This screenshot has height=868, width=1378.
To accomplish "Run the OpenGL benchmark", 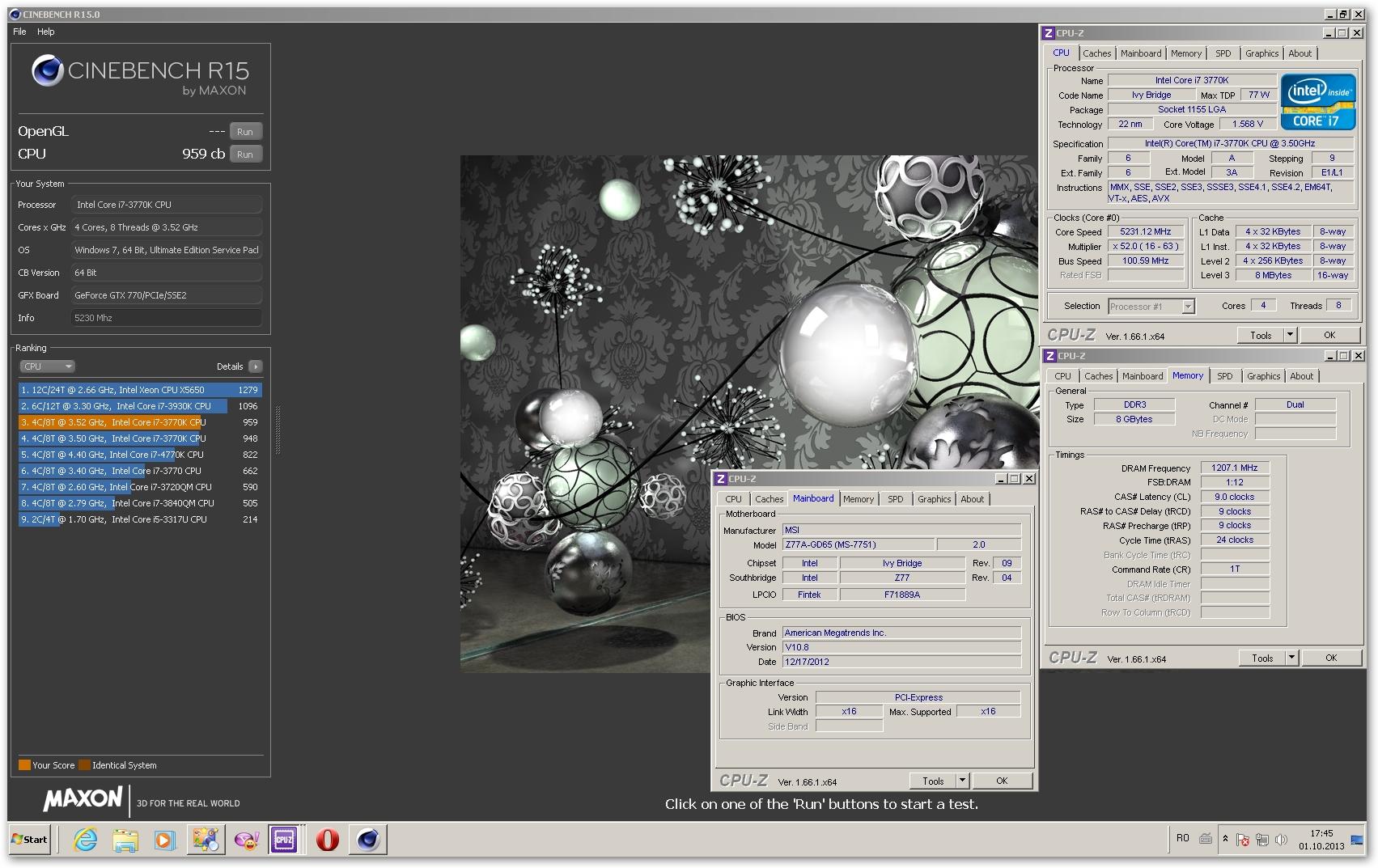I will click(245, 131).
